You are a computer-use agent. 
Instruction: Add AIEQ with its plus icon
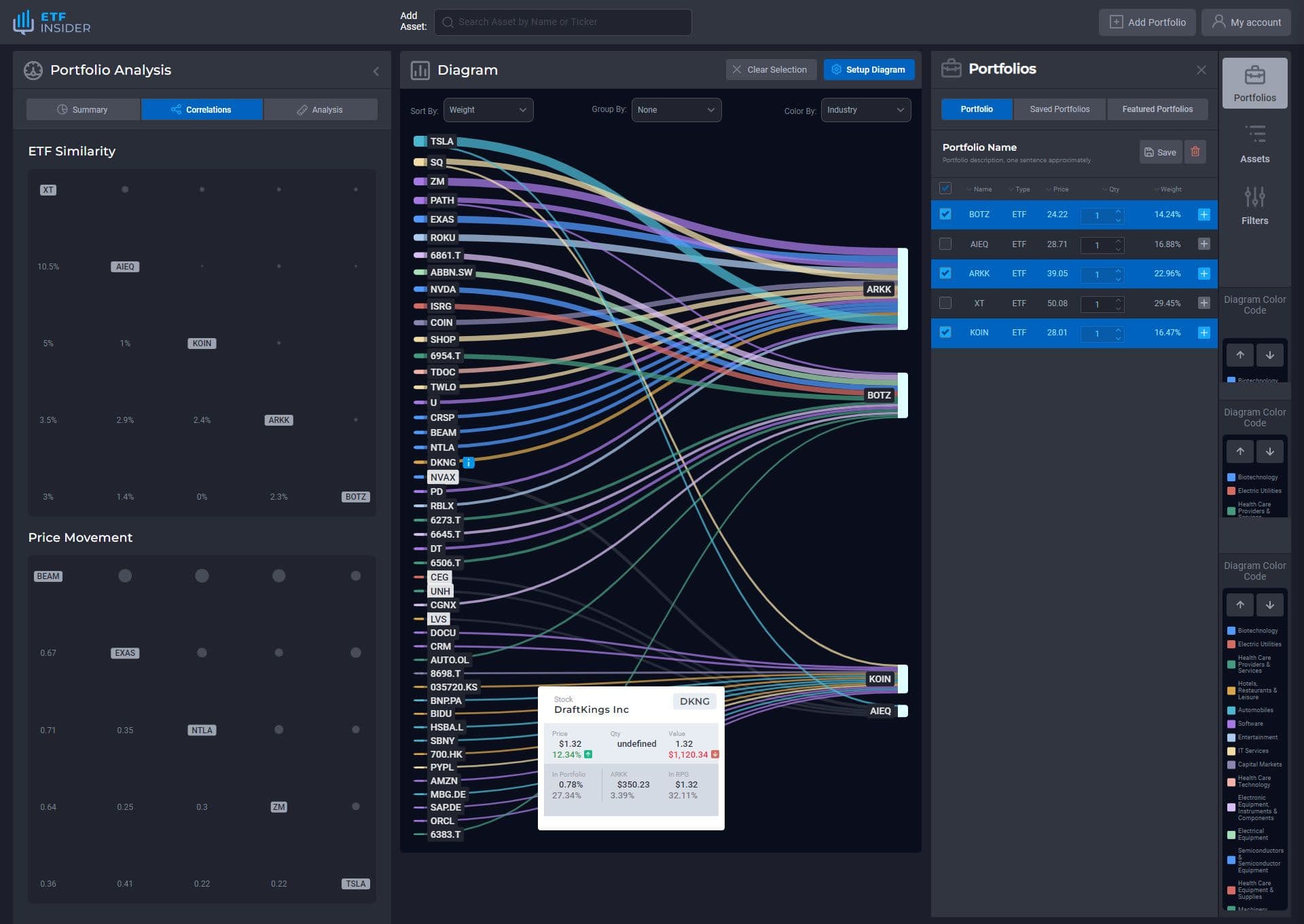pyautogui.click(x=1203, y=244)
